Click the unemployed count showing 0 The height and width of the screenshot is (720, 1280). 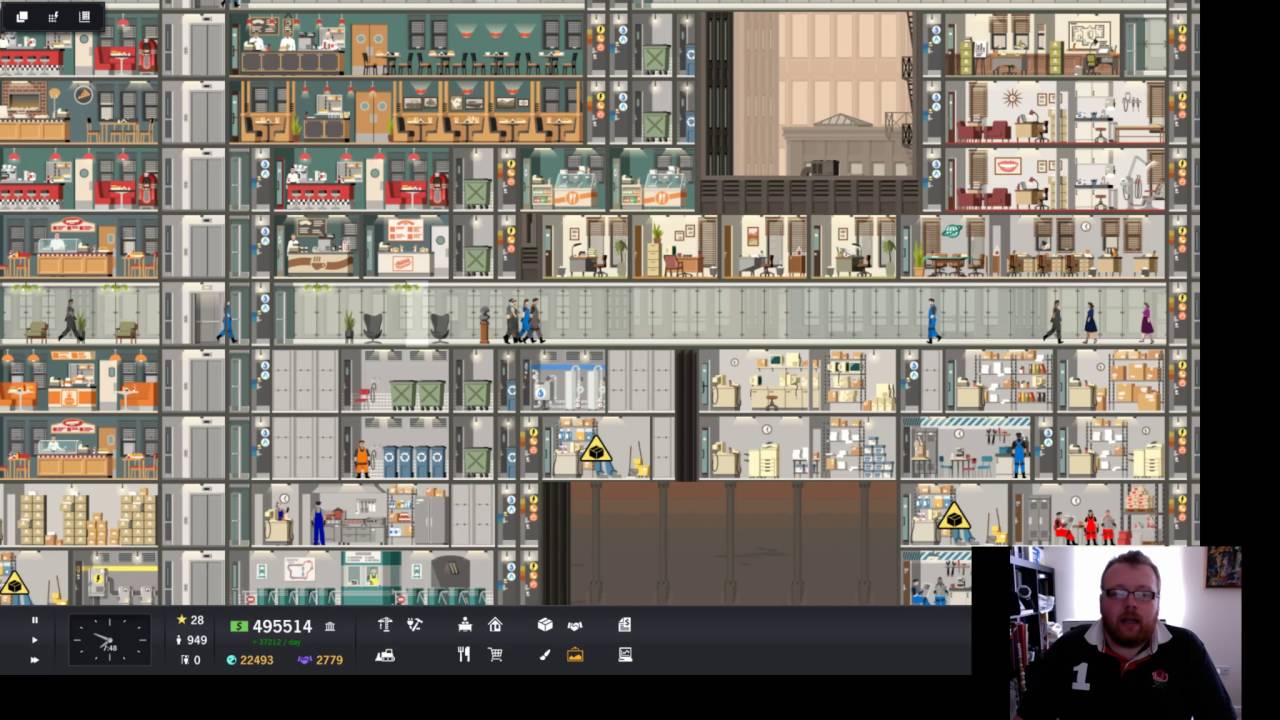click(190, 660)
